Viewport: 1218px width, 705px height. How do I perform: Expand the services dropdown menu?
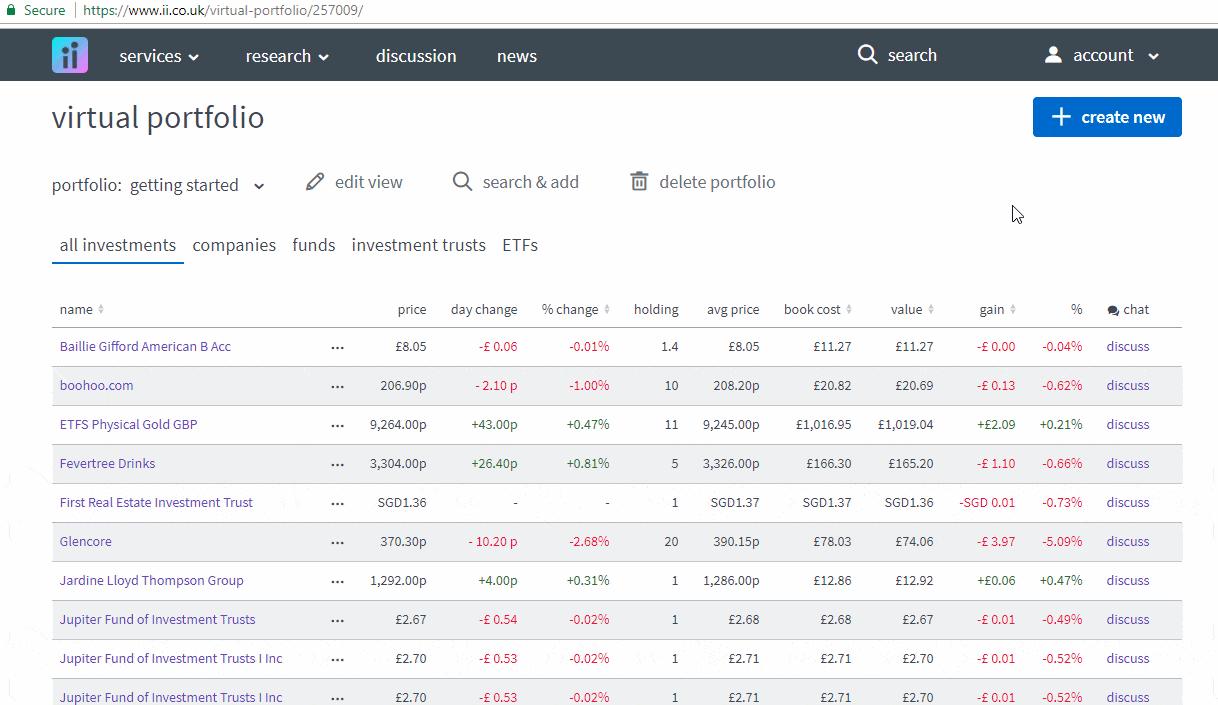click(159, 56)
